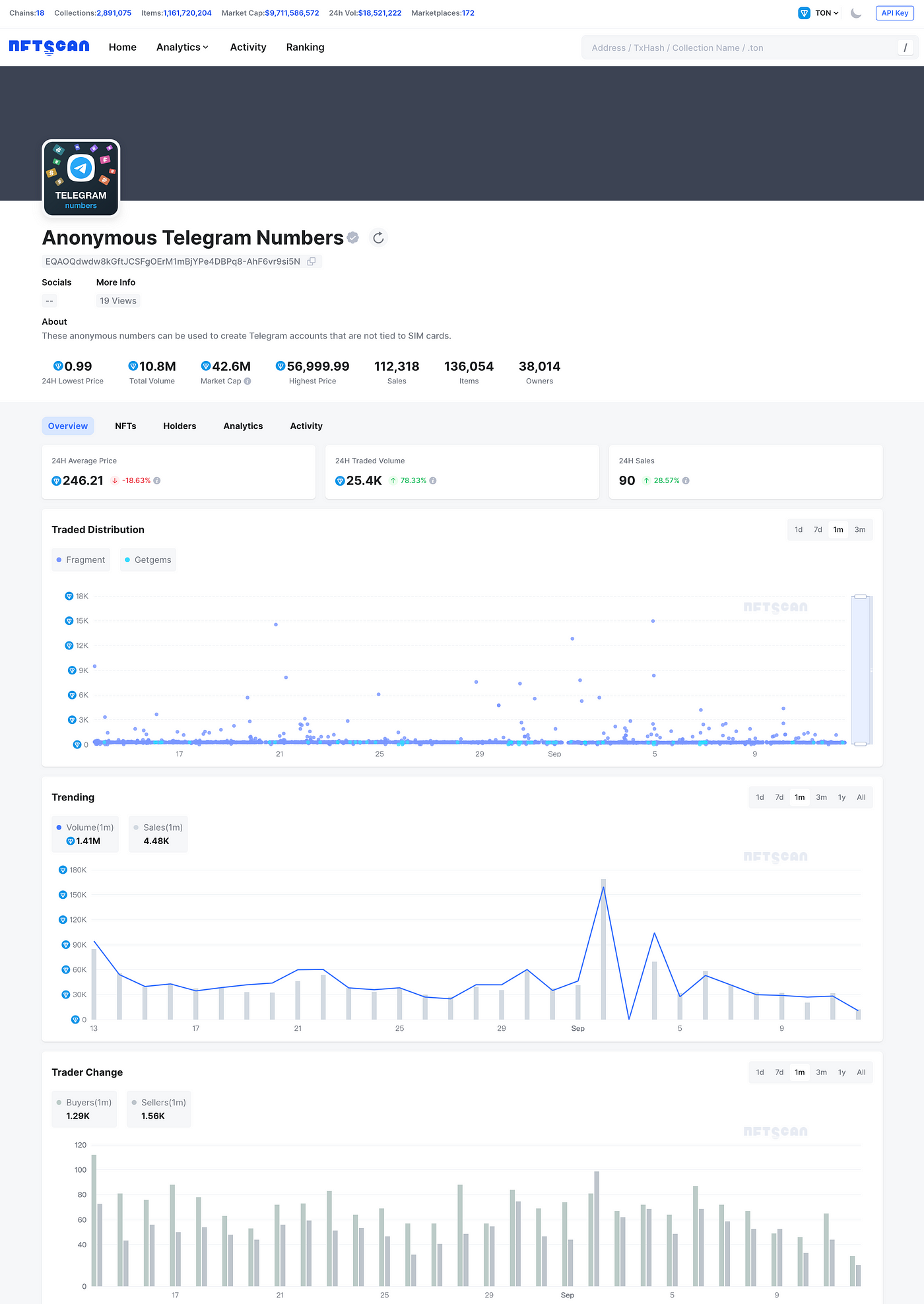Click the API Key button
This screenshot has width=924, height=1304.
point(894,13)
